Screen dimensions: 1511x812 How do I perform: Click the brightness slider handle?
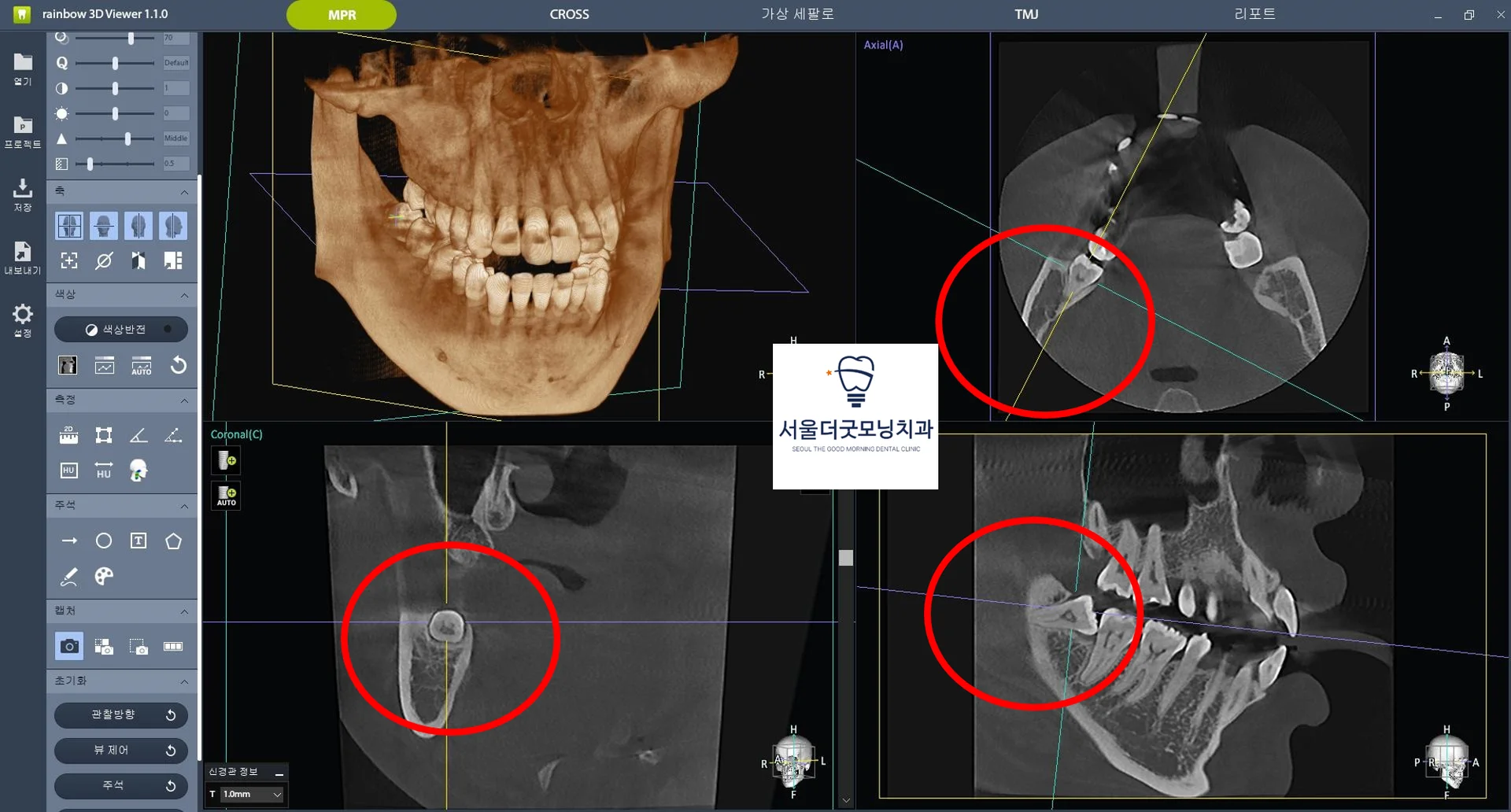click(x=115, y=113)
